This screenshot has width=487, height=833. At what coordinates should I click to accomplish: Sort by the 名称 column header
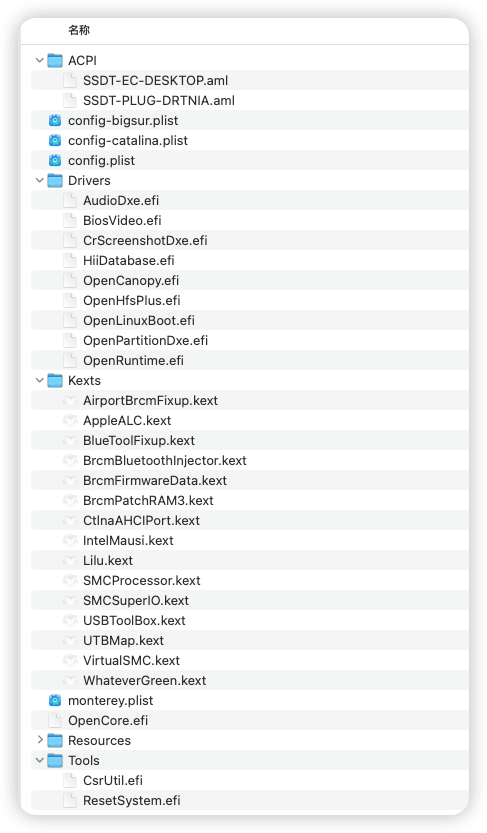click(x=79, y=30)
